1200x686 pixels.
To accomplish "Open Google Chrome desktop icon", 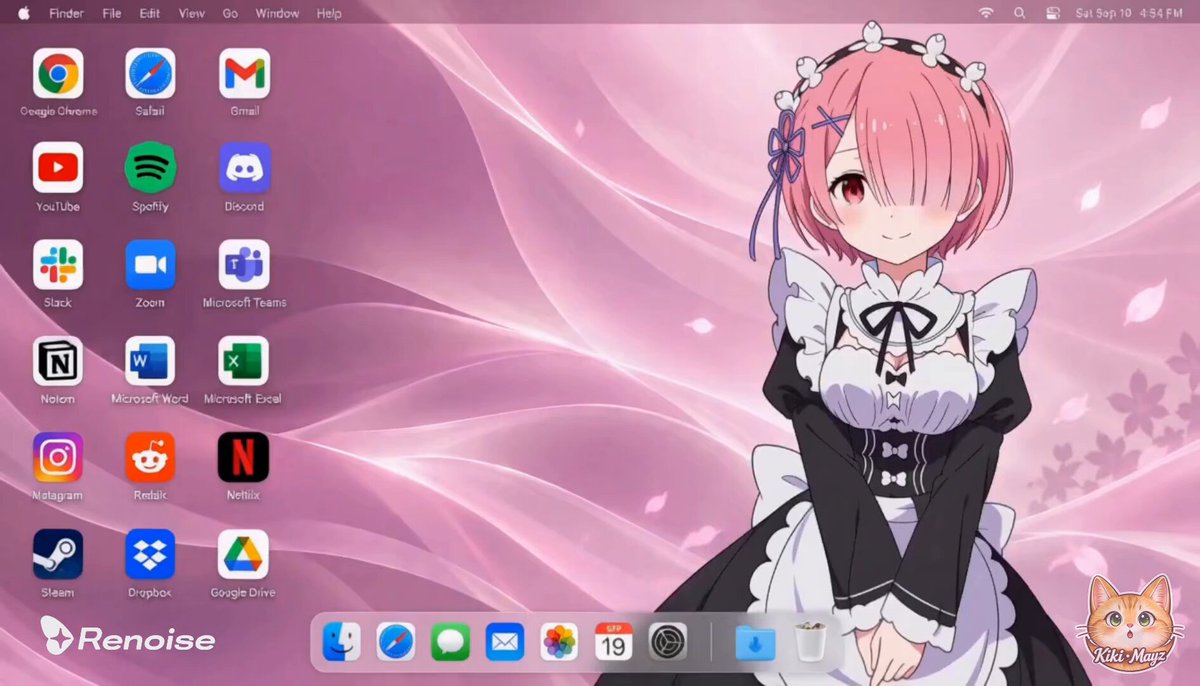I will pos(58,74).
